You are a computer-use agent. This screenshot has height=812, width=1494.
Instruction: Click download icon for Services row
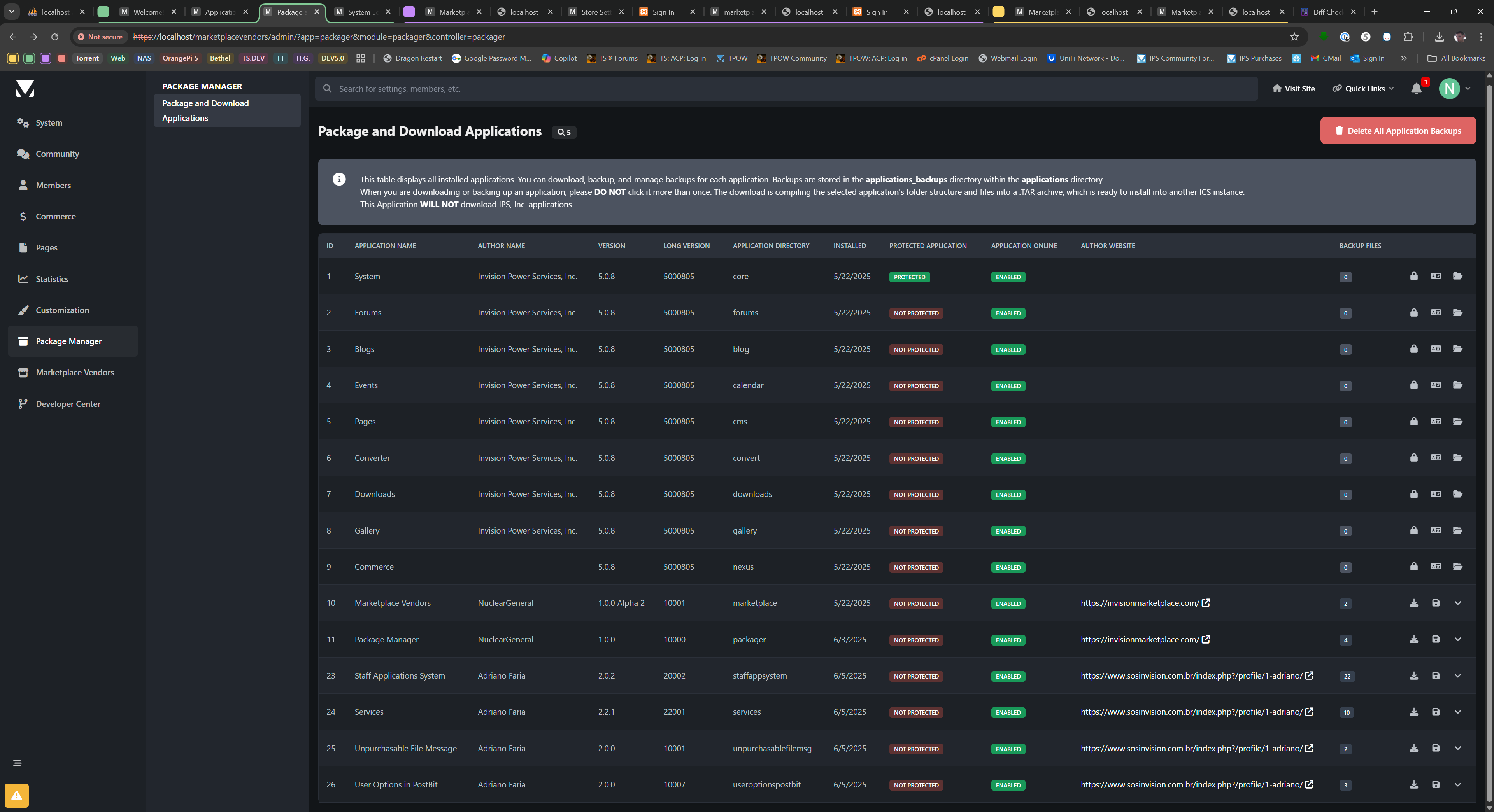[x=1414, y=712]
